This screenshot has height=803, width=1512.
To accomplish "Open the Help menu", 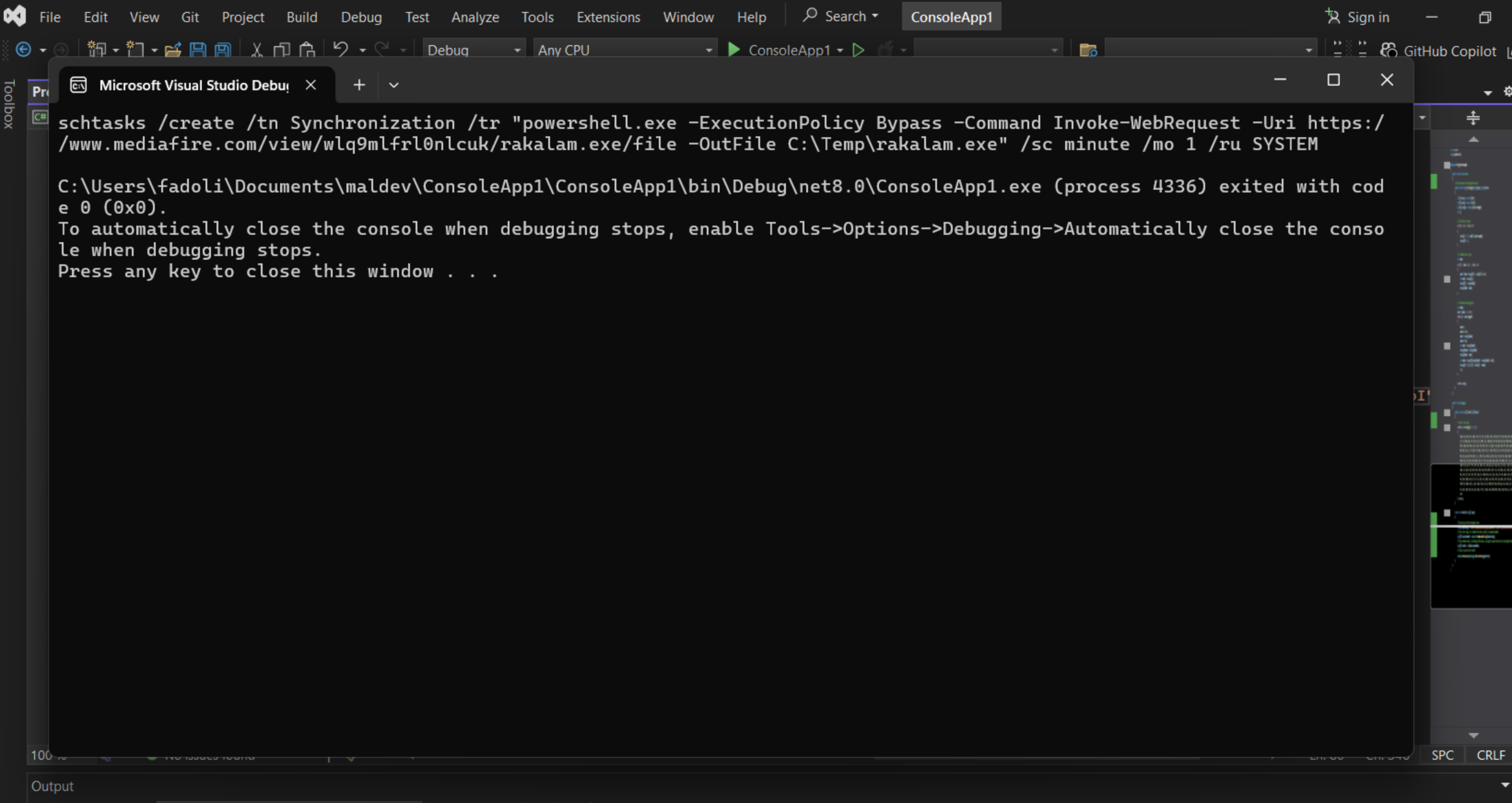I will point(751,17).
